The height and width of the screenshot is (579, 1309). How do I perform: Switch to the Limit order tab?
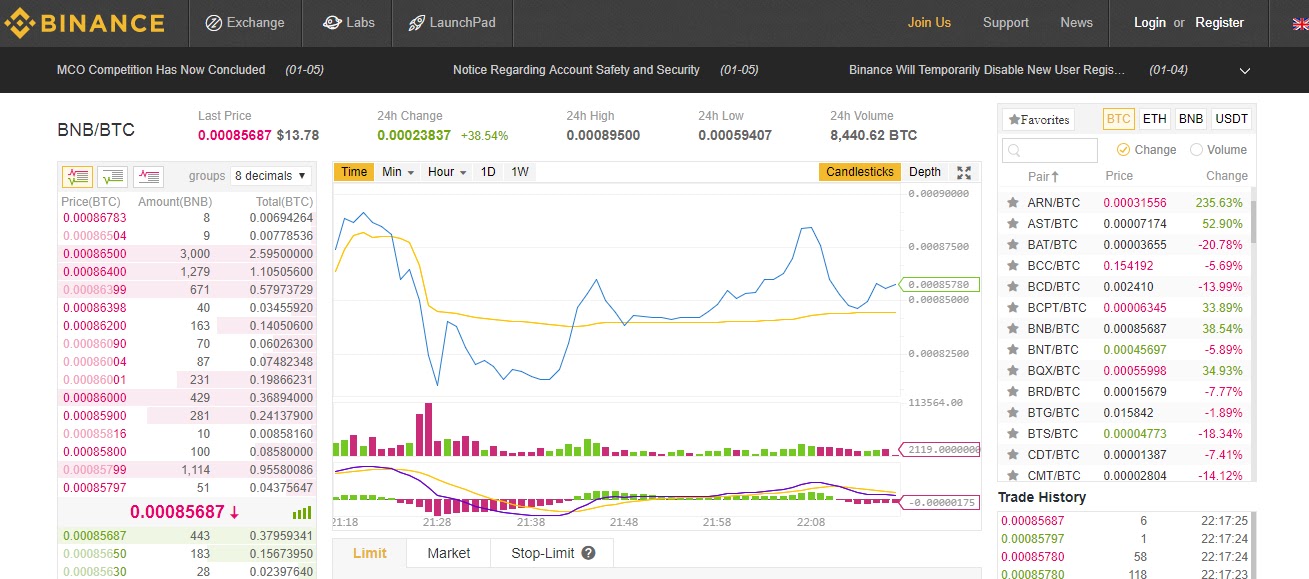coord(370,553)
